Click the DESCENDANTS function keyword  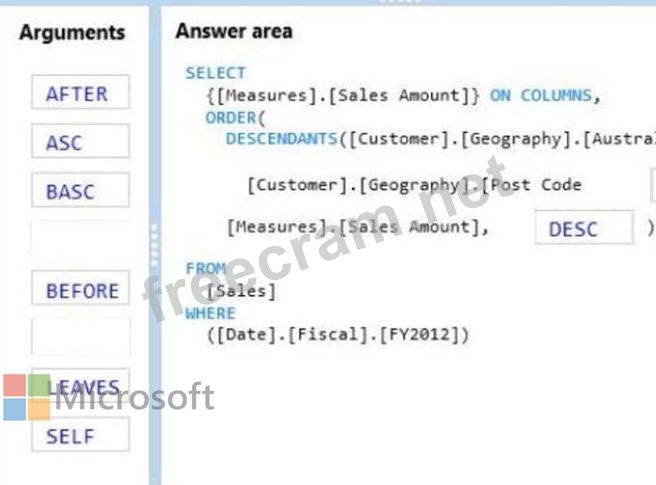tap(281, 139)
